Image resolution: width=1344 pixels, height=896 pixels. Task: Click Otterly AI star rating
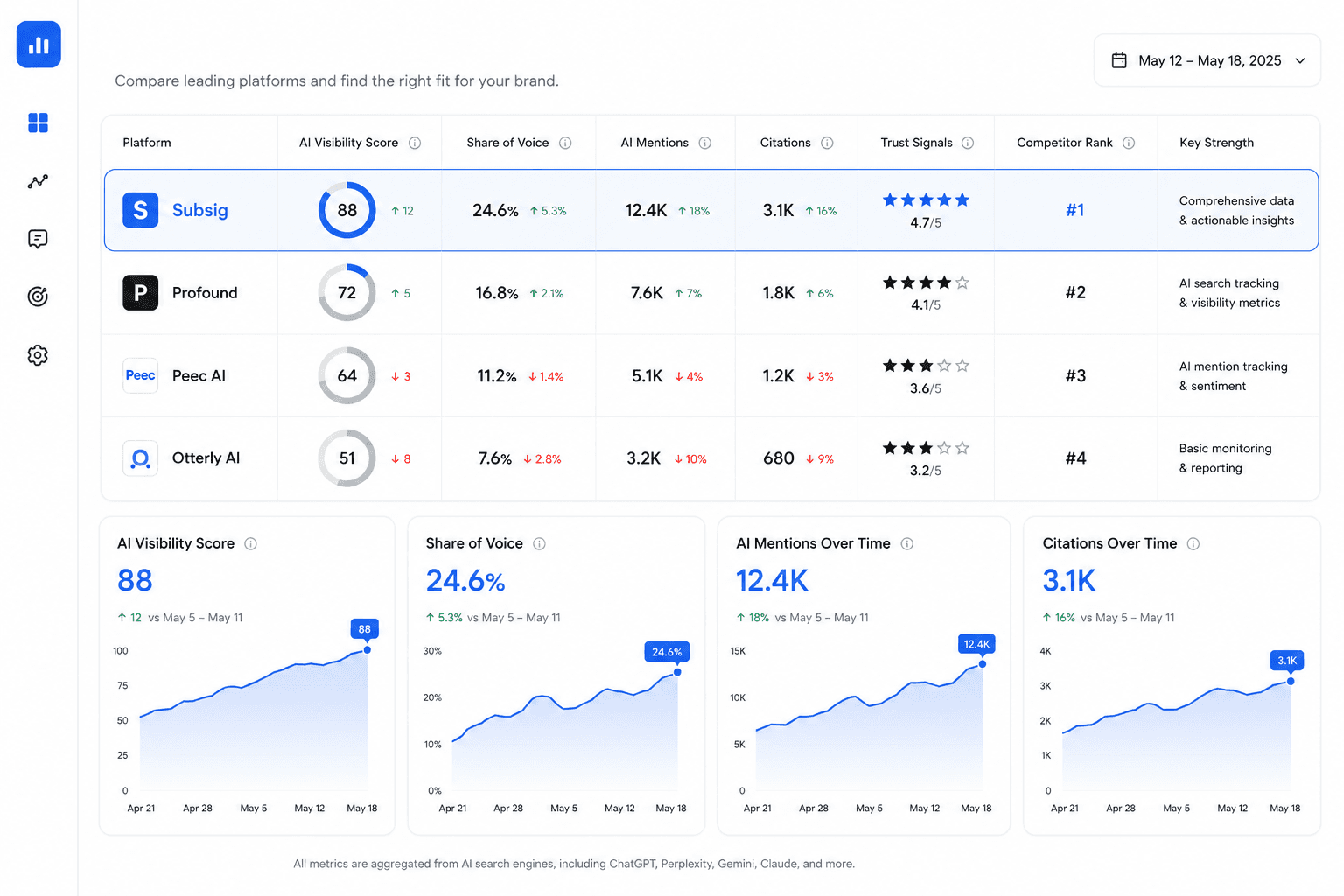click(x=926, y=448)
